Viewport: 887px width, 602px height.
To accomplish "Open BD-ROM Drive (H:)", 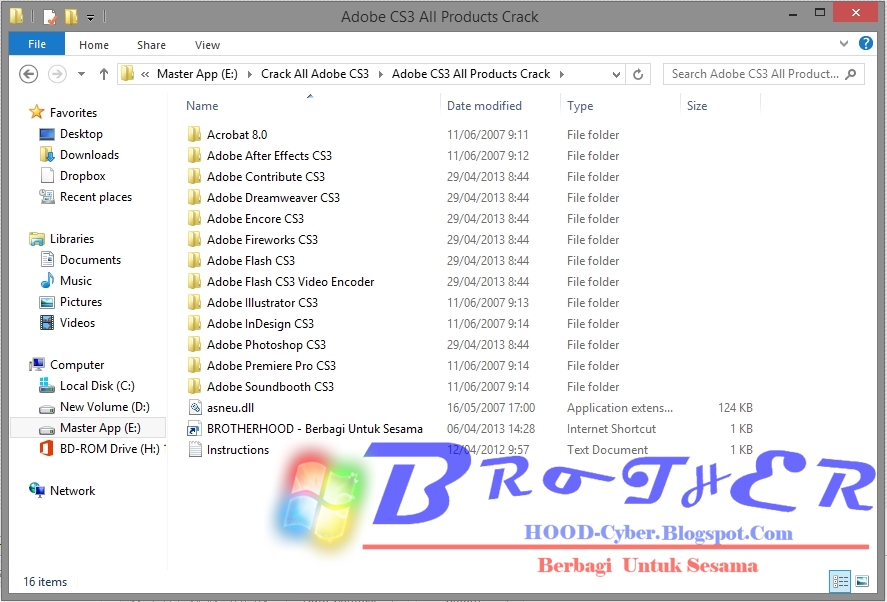I will coord(109,449).
